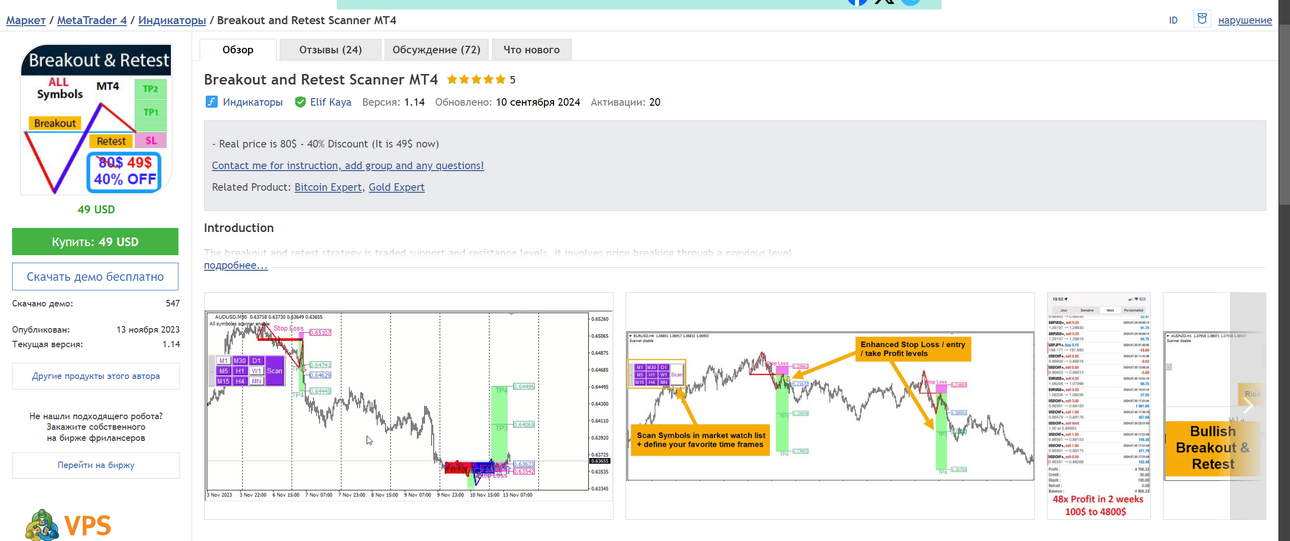Open Другие продукты этого автора
This screenshot has width=1290, height=541.
pos(96,376)
